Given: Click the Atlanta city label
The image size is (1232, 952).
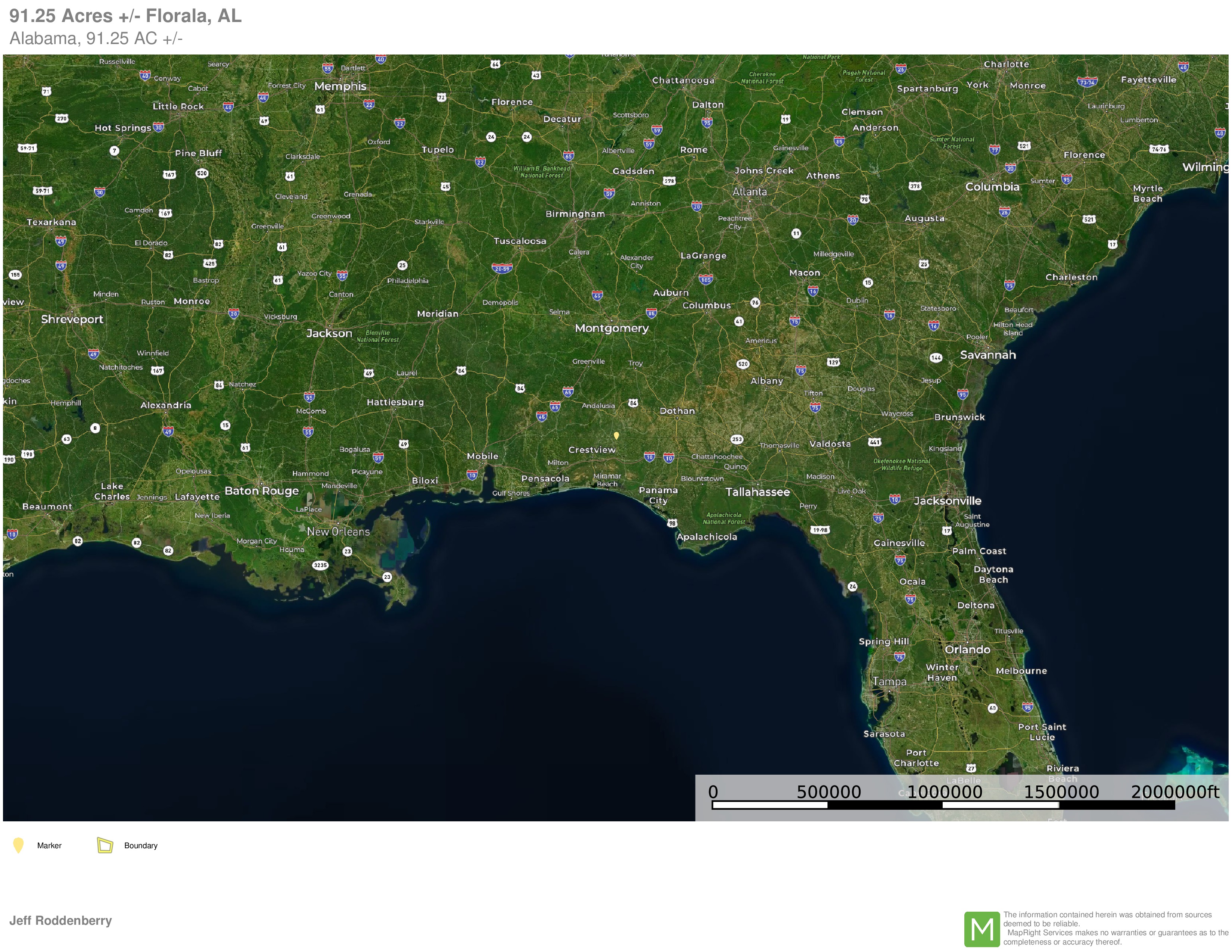Looking at the screenshot, I should click(x=749, y=192).
